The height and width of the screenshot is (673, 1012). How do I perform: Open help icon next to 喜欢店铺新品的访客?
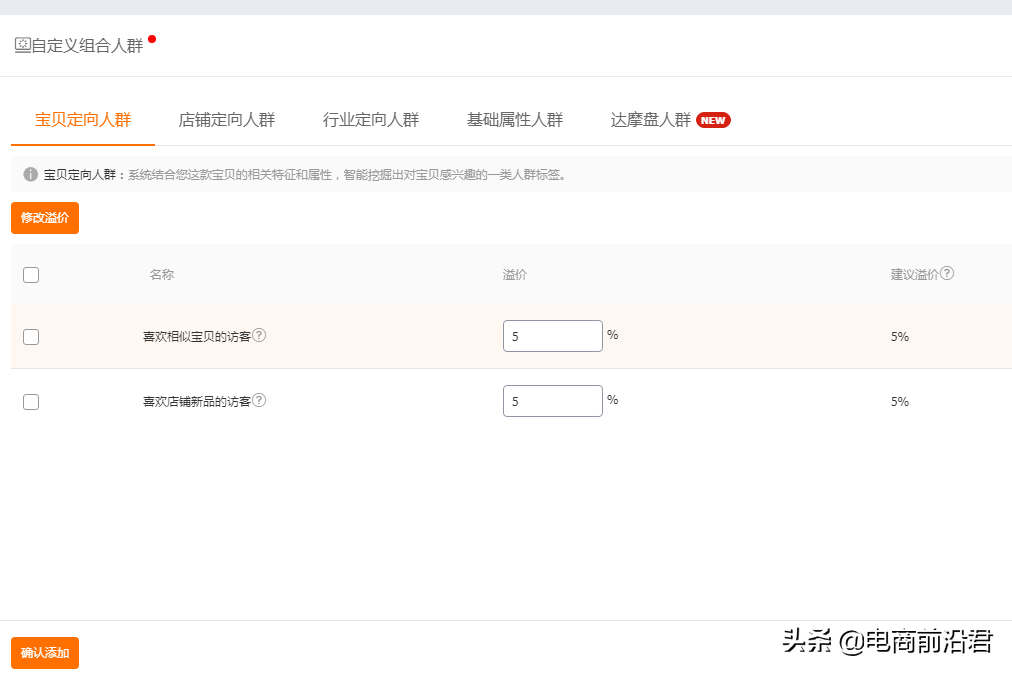pos(259,398)
